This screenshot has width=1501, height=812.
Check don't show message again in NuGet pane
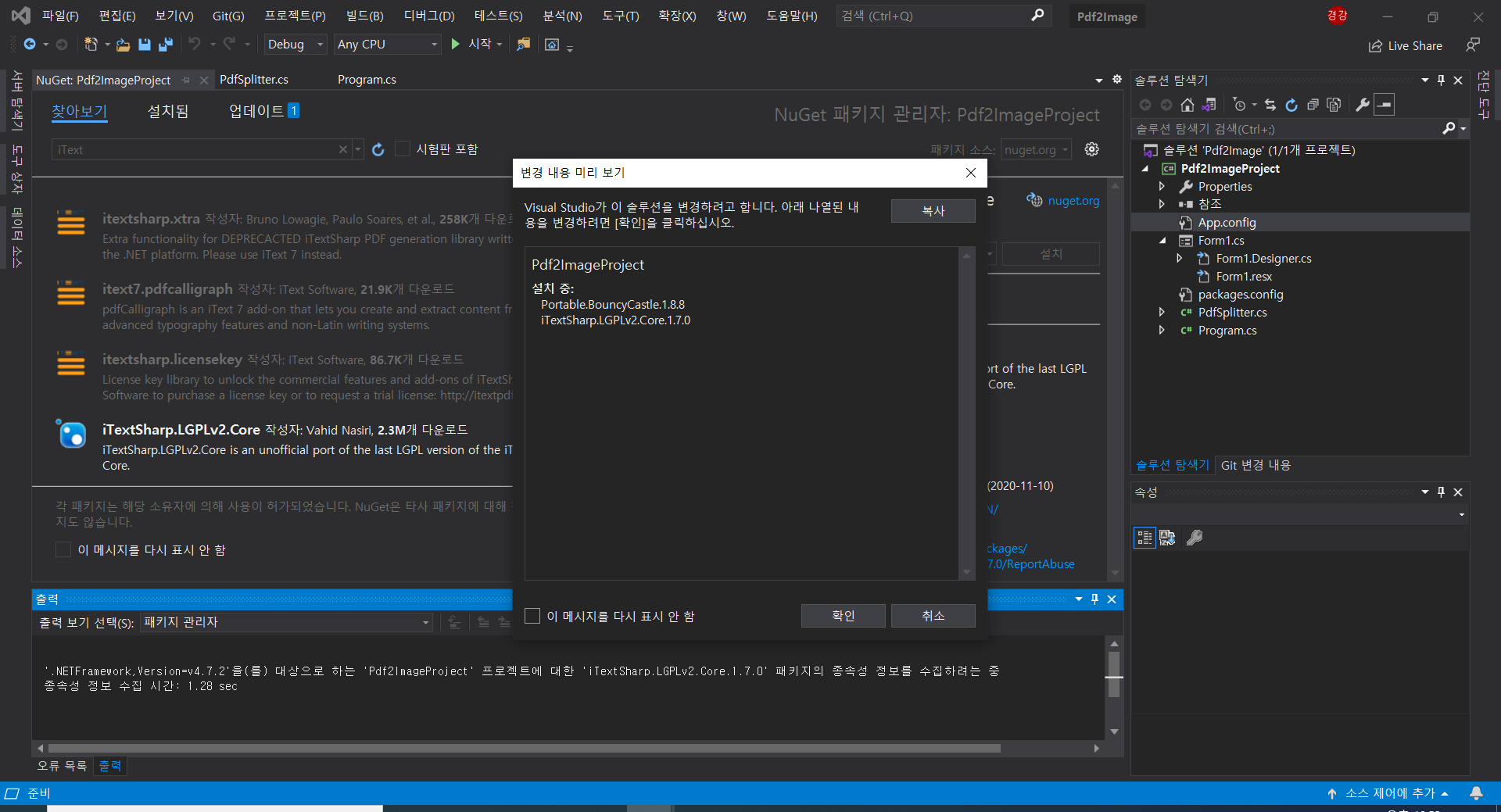[63, 549]
